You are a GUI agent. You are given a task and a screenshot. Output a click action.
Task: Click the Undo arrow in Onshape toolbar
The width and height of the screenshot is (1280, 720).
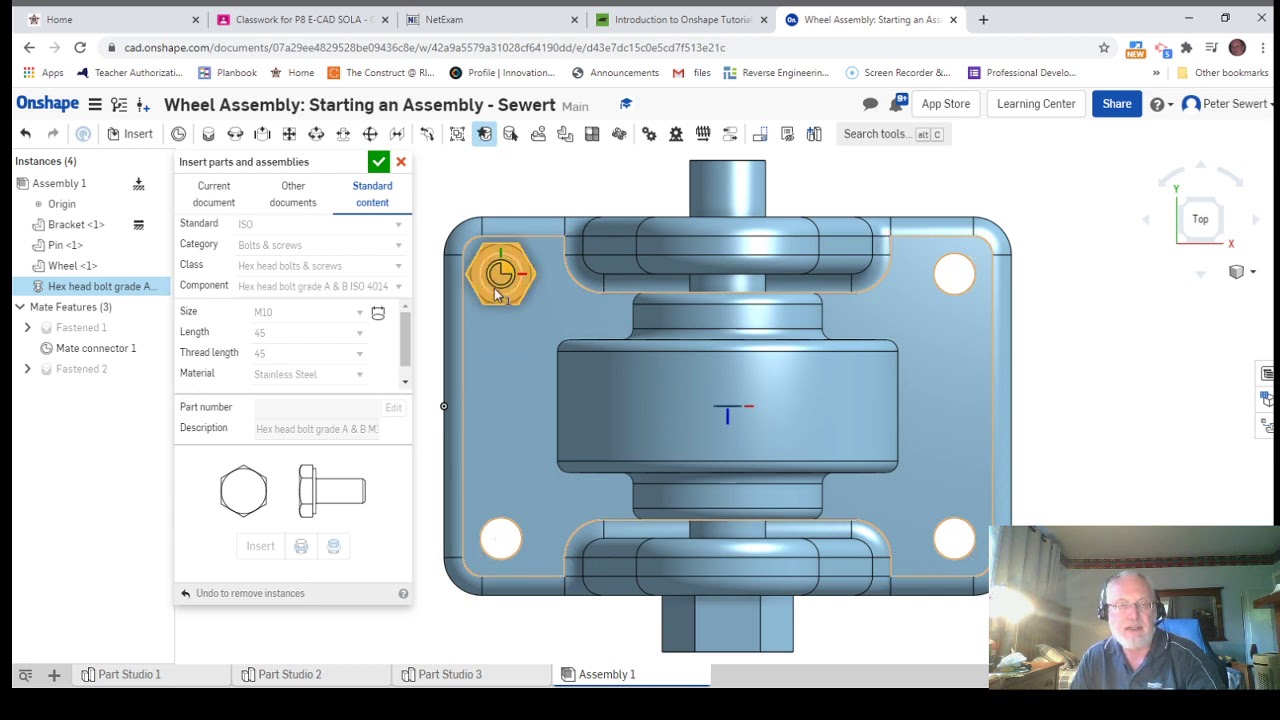26,134
